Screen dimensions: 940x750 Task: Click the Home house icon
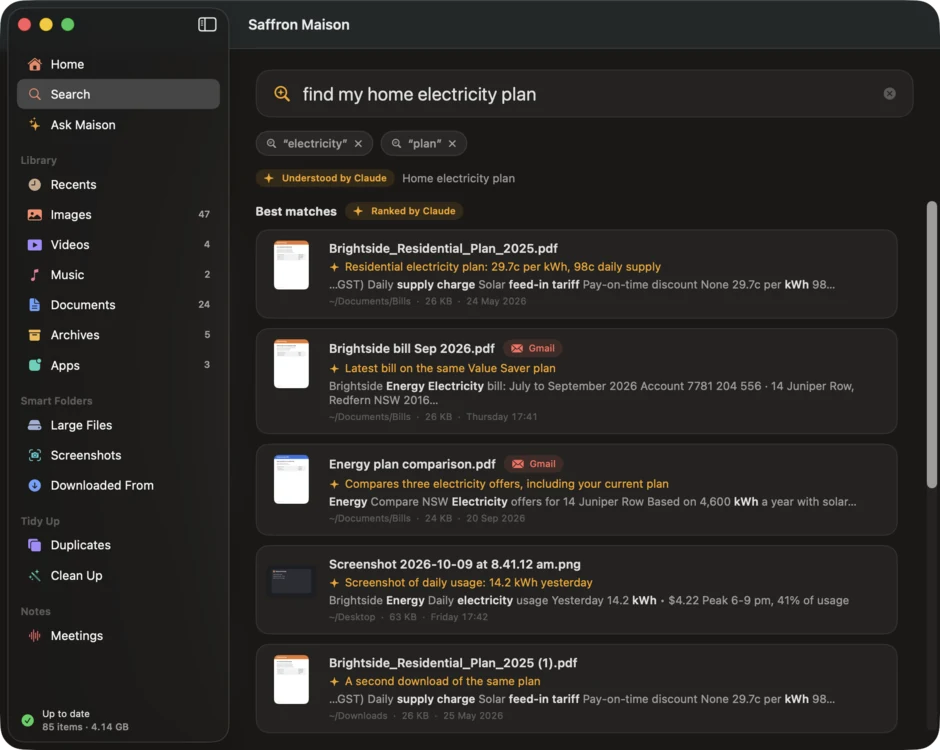coord(35,64)
